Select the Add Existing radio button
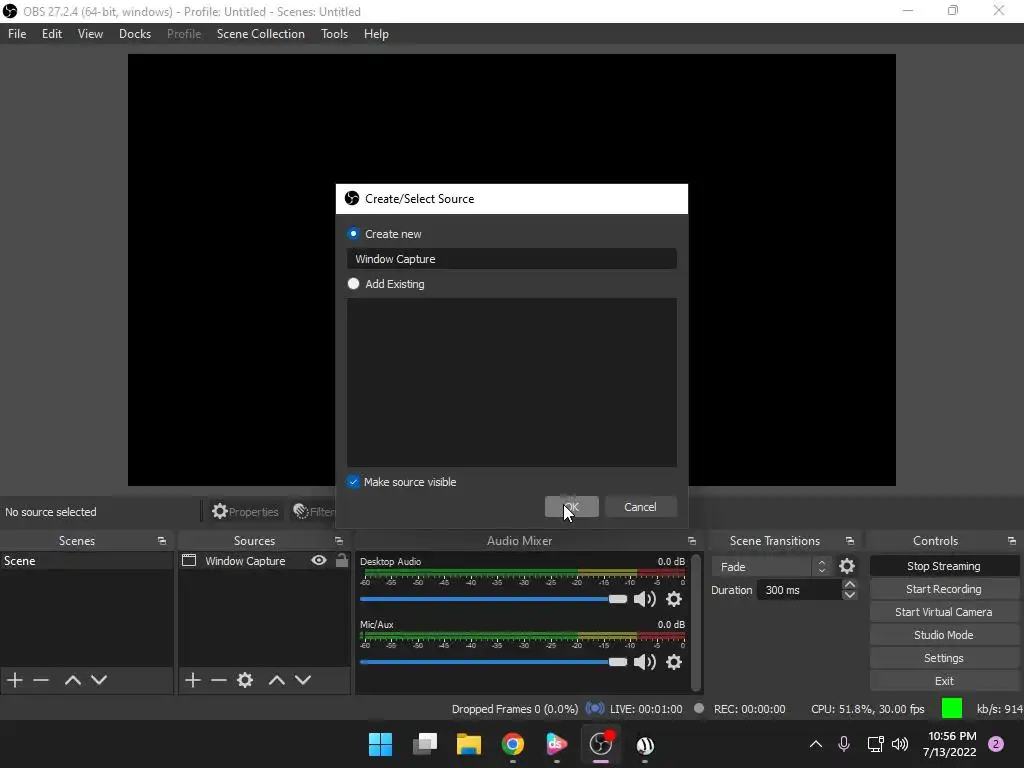Screen dimensions: 1024x768 coord(353,283)
